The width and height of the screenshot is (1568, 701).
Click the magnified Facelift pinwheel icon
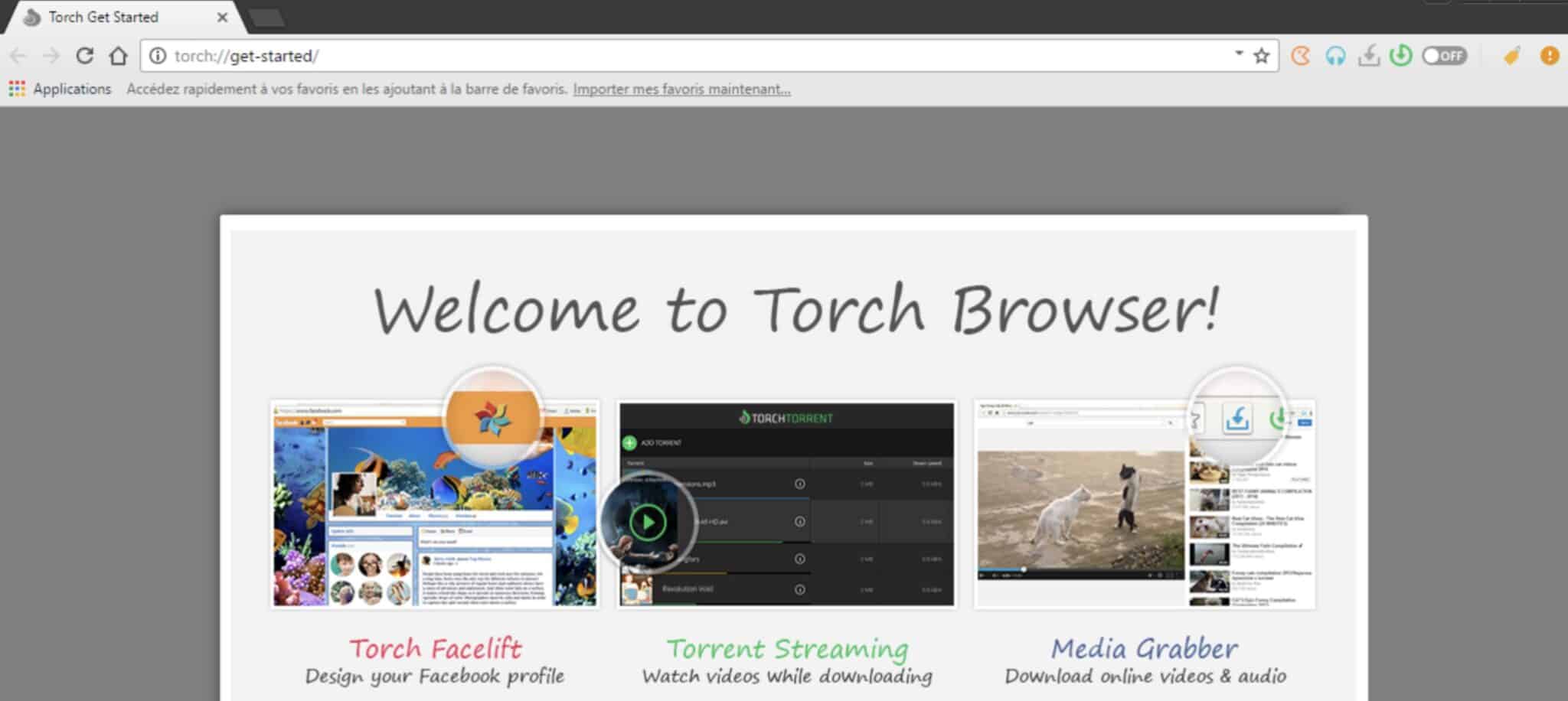pyautogui.click(x=494, y=418)
